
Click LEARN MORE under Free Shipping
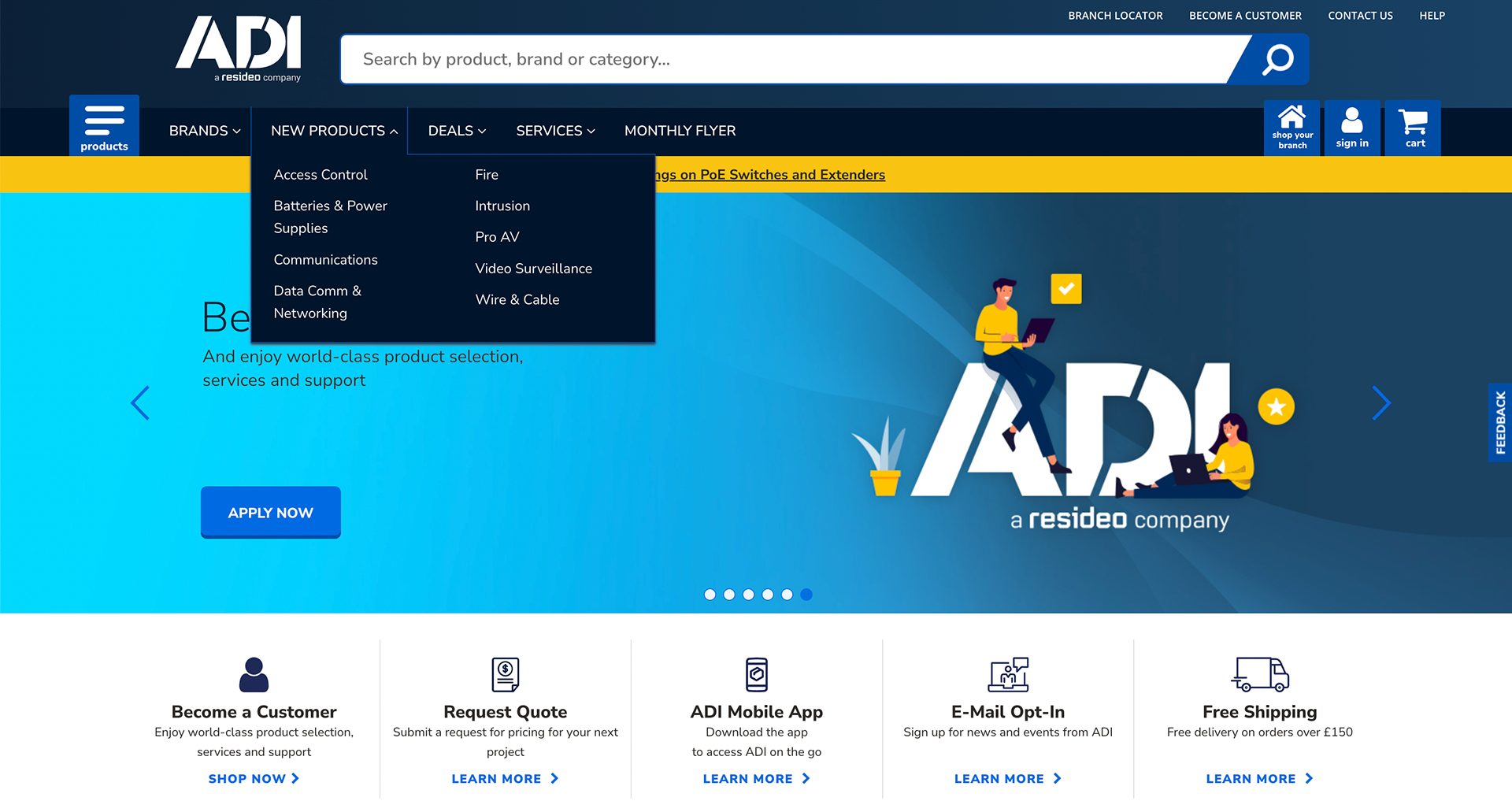coord(1259,779)
